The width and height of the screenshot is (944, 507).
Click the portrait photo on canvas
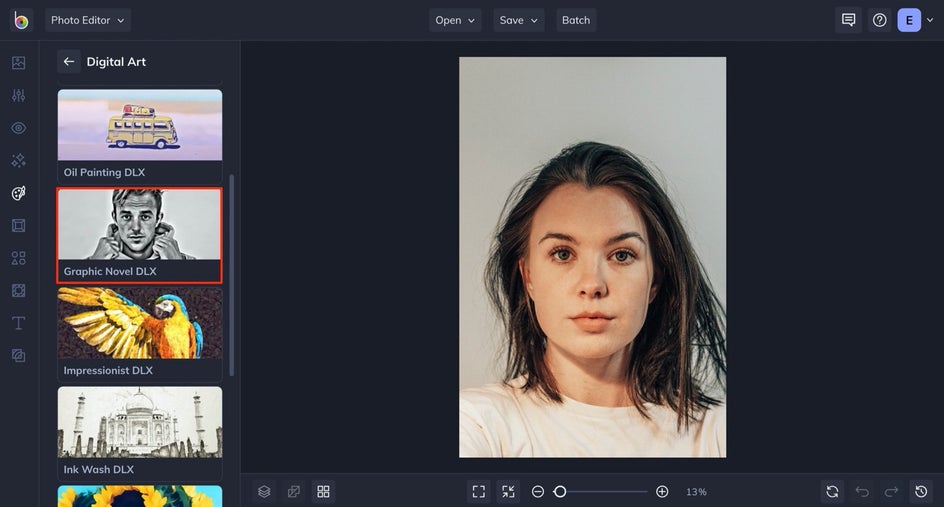pos(592,257)
